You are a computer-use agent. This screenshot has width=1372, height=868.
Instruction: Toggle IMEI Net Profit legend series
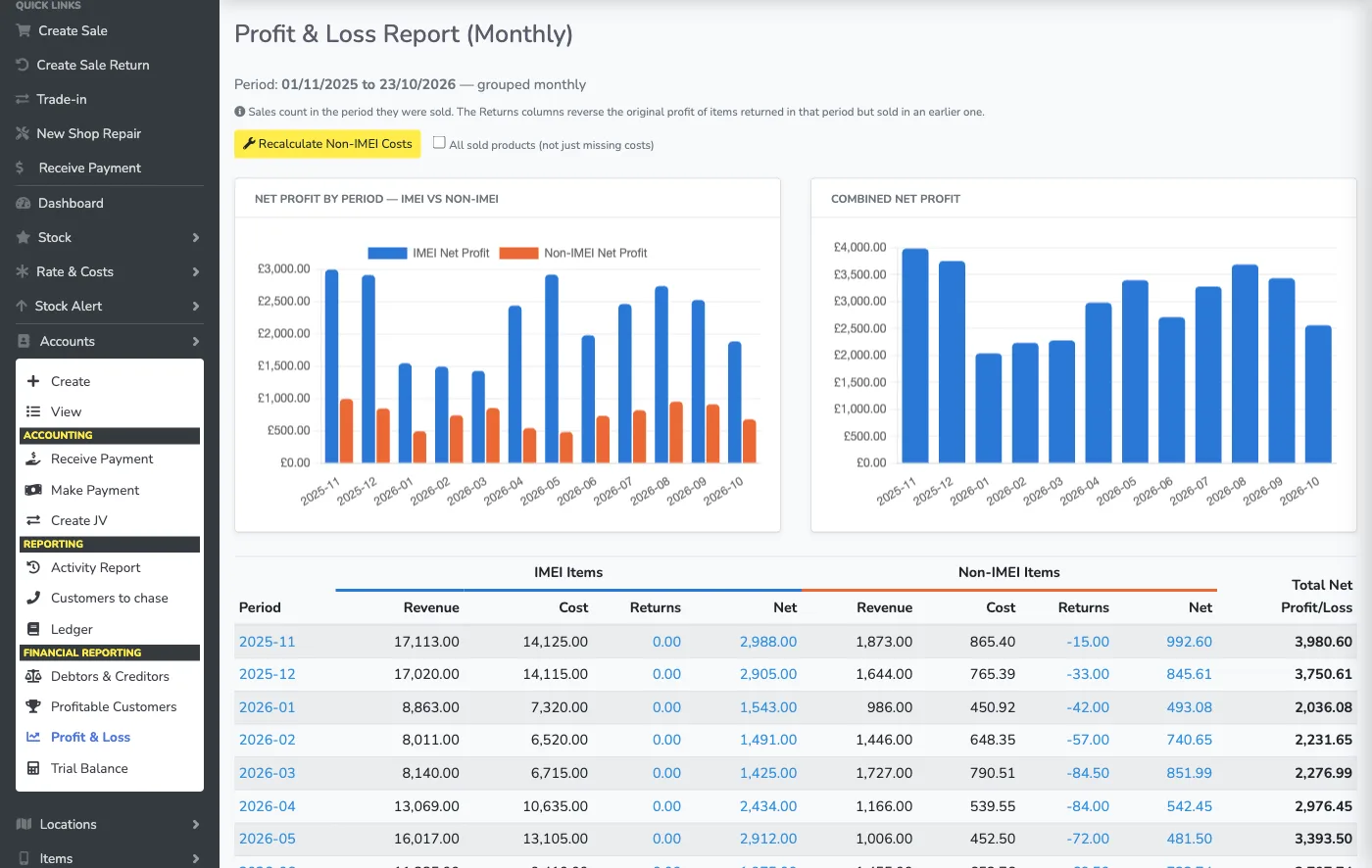coord(428,253)
